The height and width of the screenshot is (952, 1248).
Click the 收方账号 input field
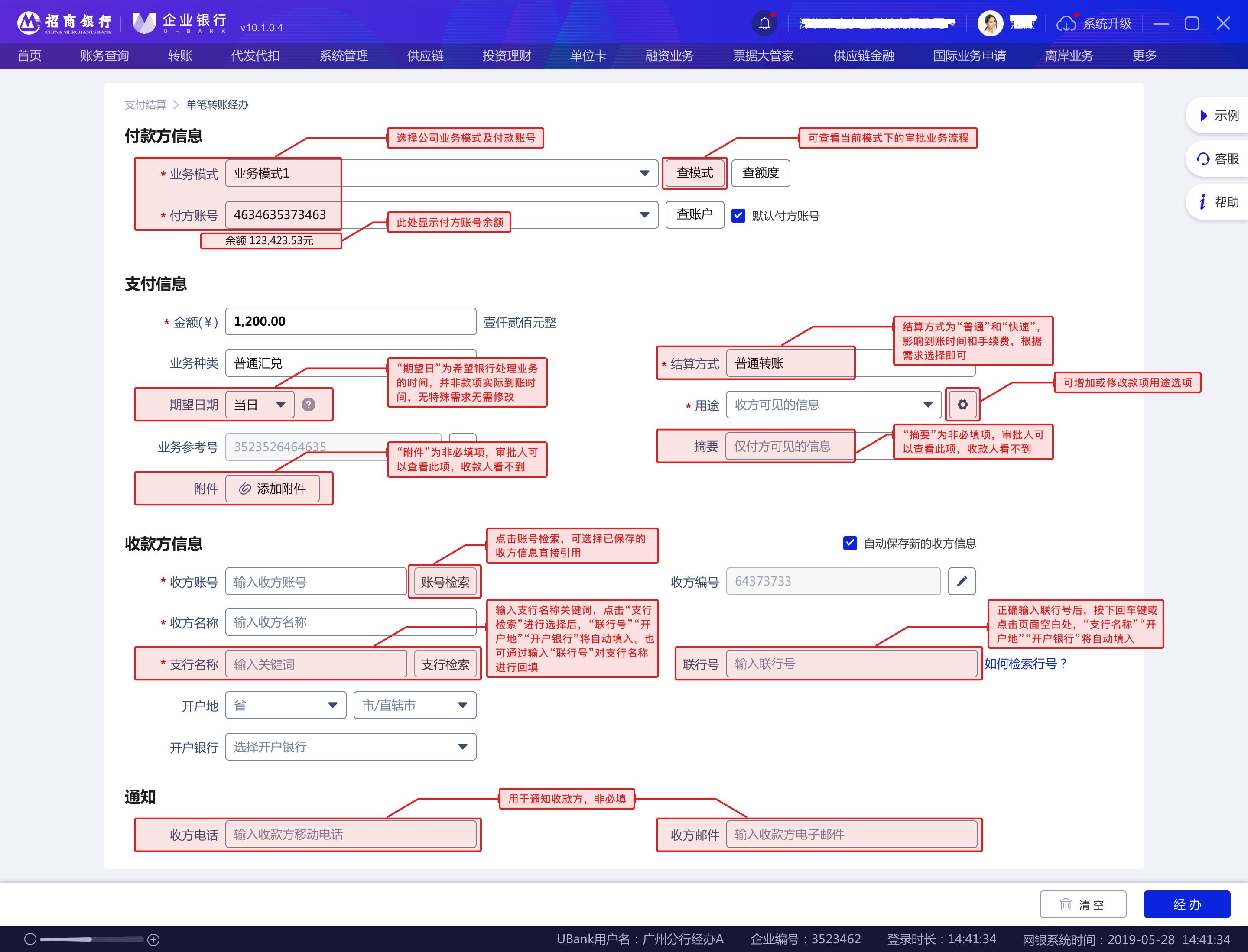click(x=316, y=582)
